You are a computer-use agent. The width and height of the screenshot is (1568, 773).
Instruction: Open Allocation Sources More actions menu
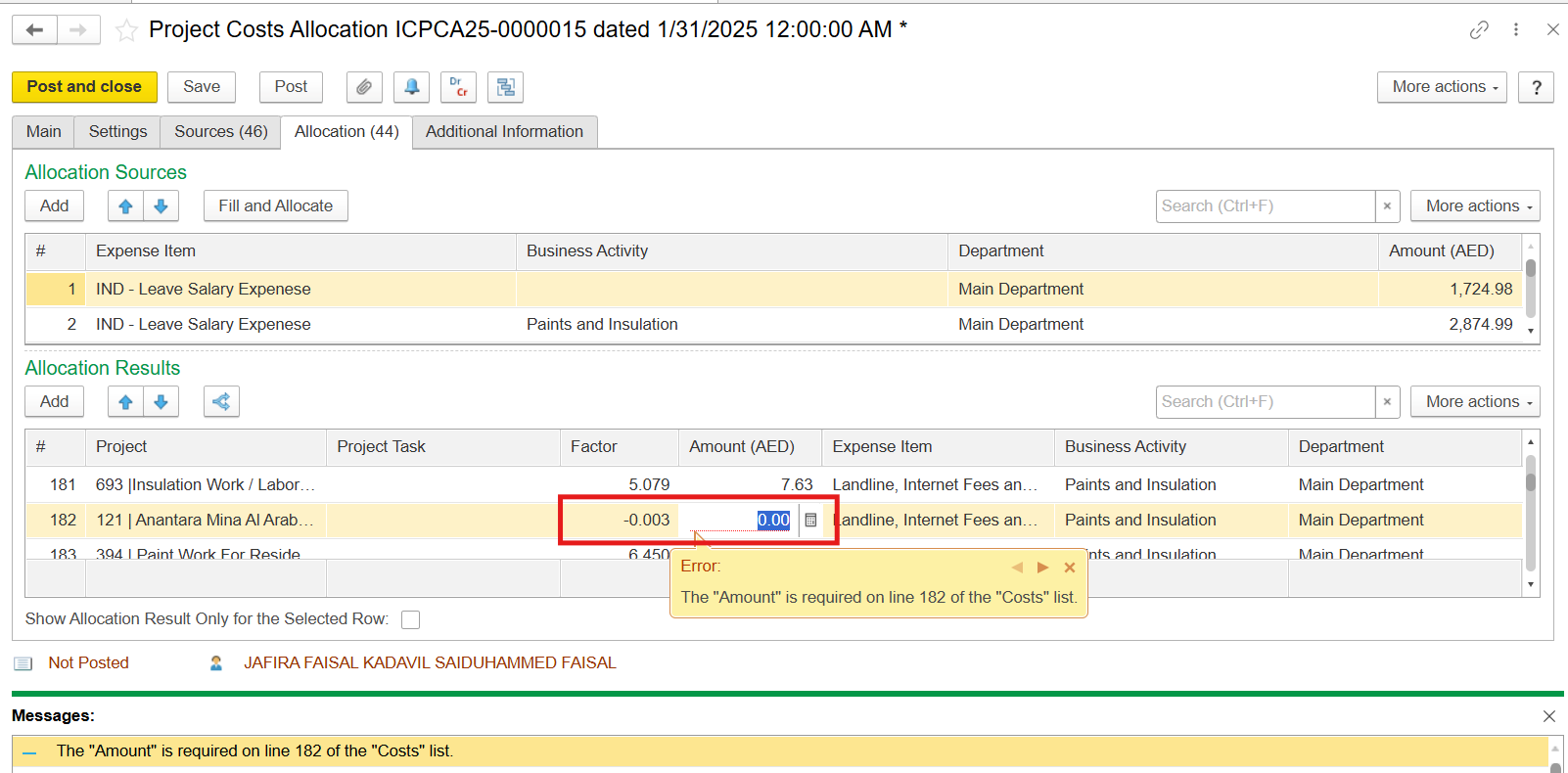click(x=1475, y=205)
